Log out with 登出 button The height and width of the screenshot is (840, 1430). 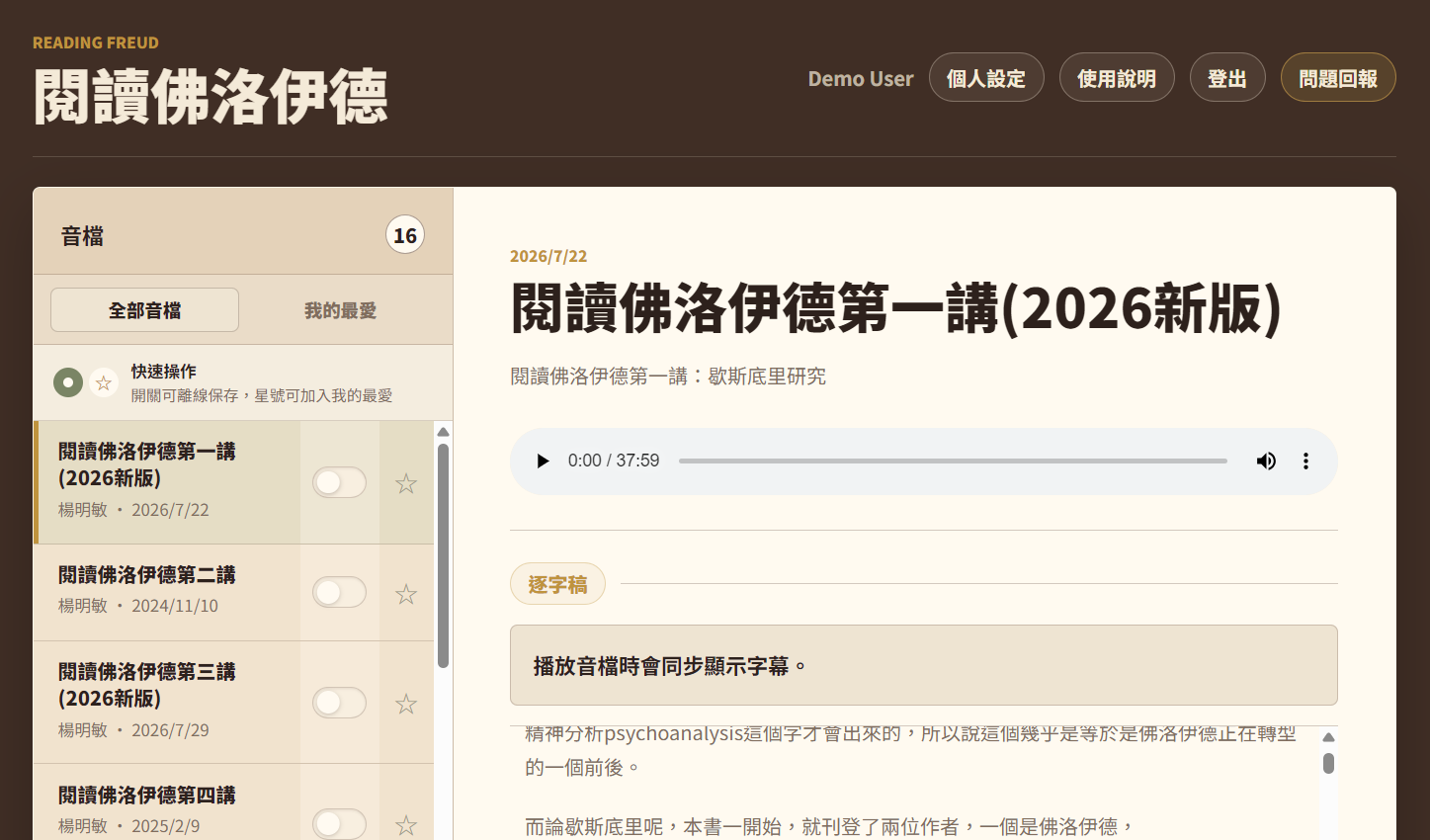point(1227,77)
